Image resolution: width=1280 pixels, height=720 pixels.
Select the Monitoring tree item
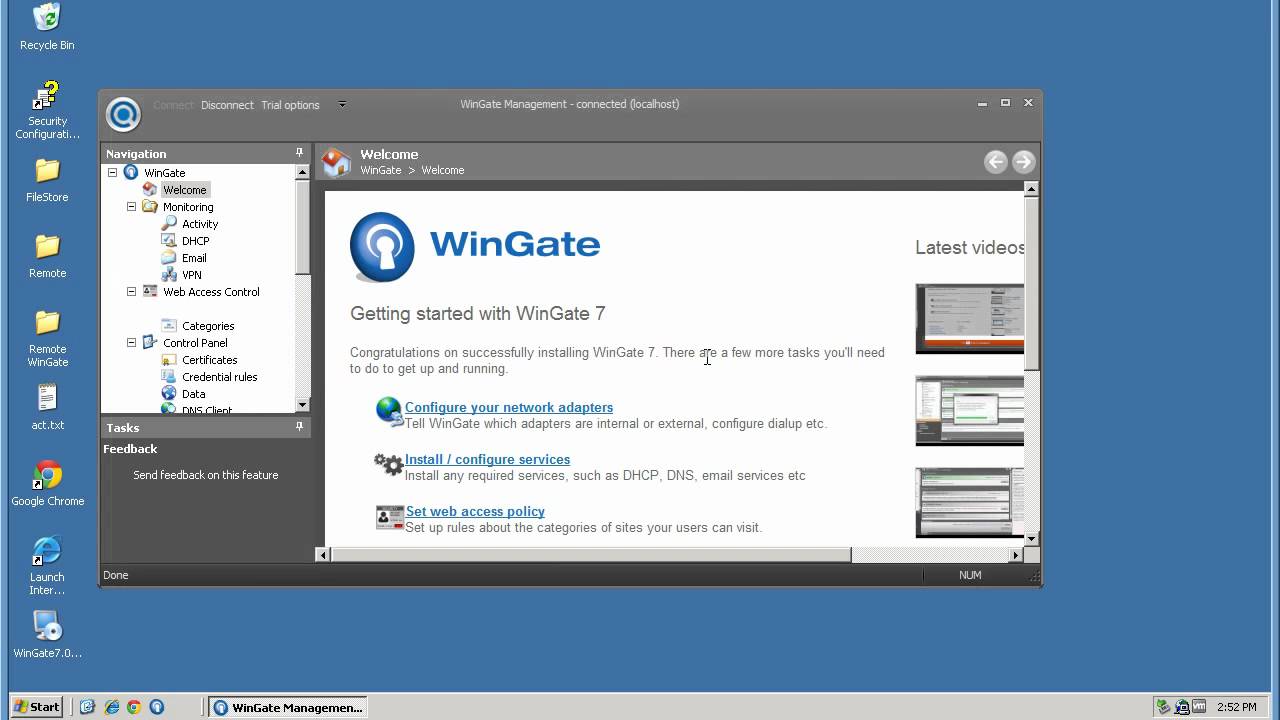188,207
